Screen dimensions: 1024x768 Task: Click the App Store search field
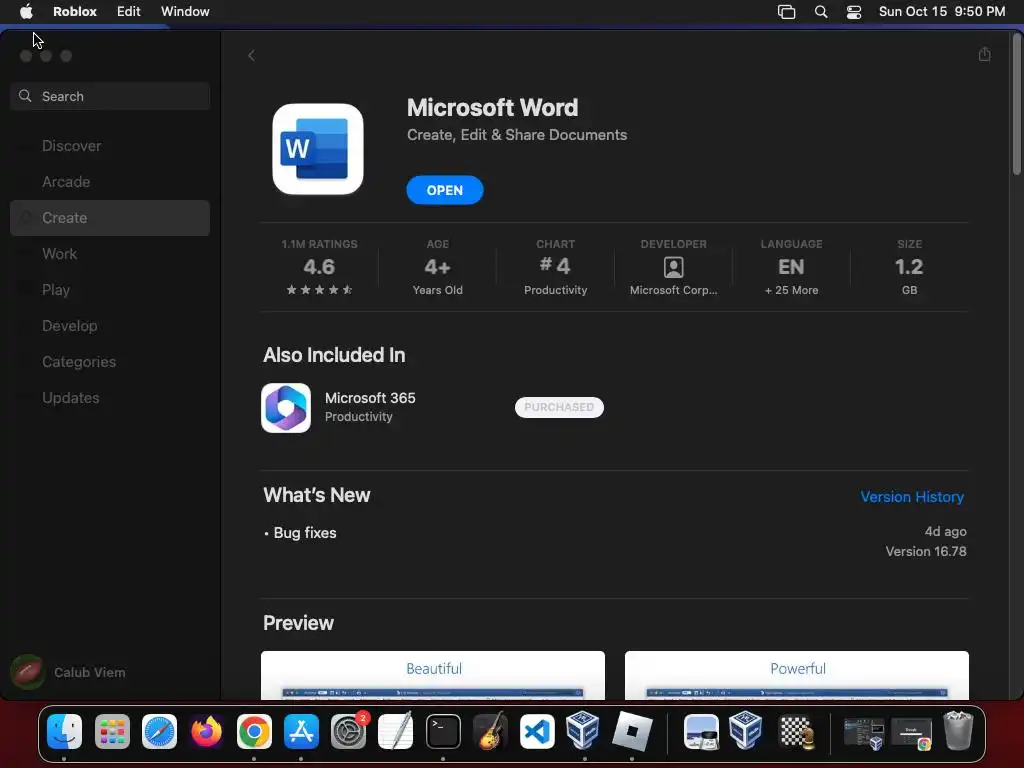click(110, 96)
